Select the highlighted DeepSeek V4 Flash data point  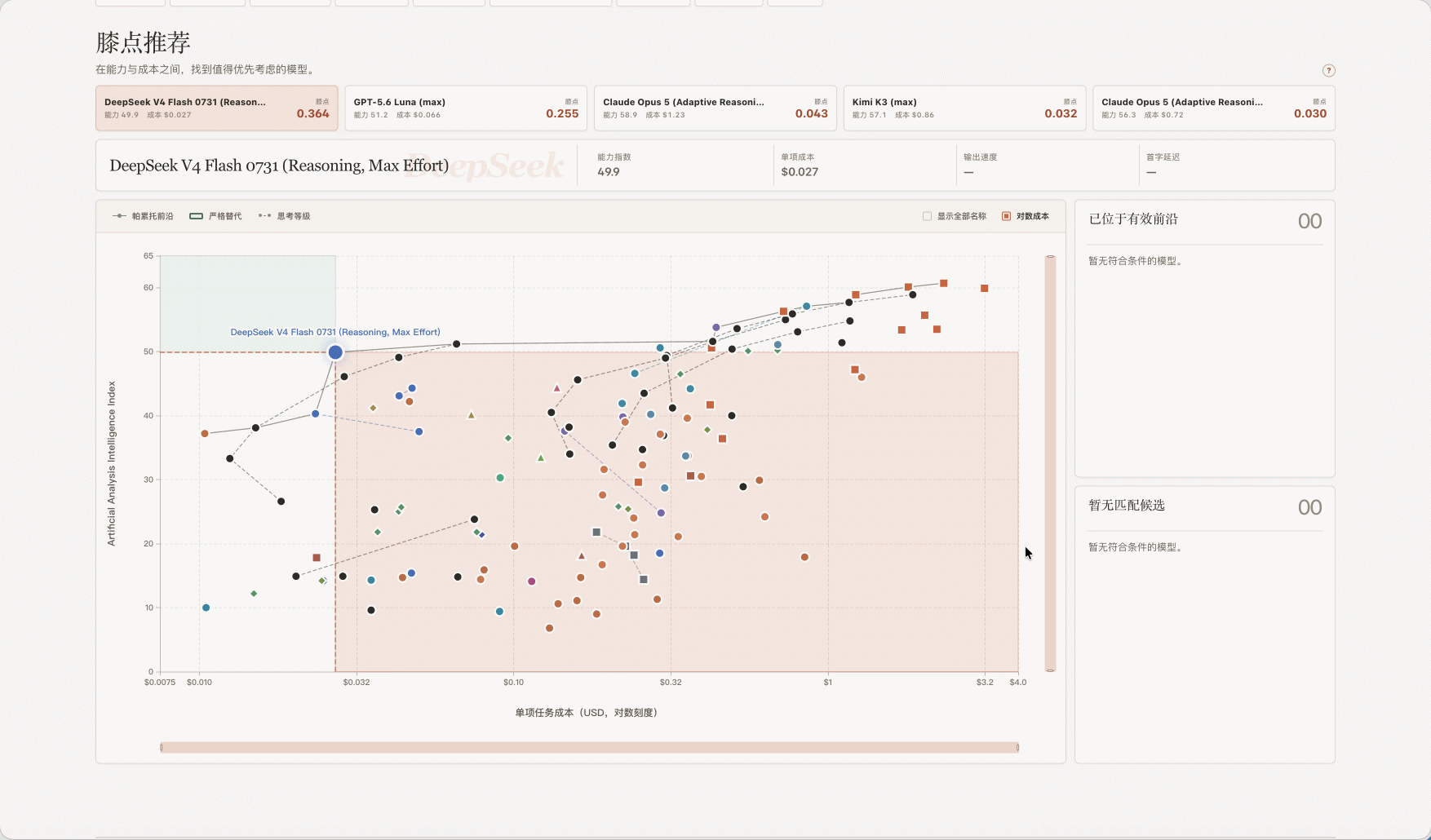(335, 352)
